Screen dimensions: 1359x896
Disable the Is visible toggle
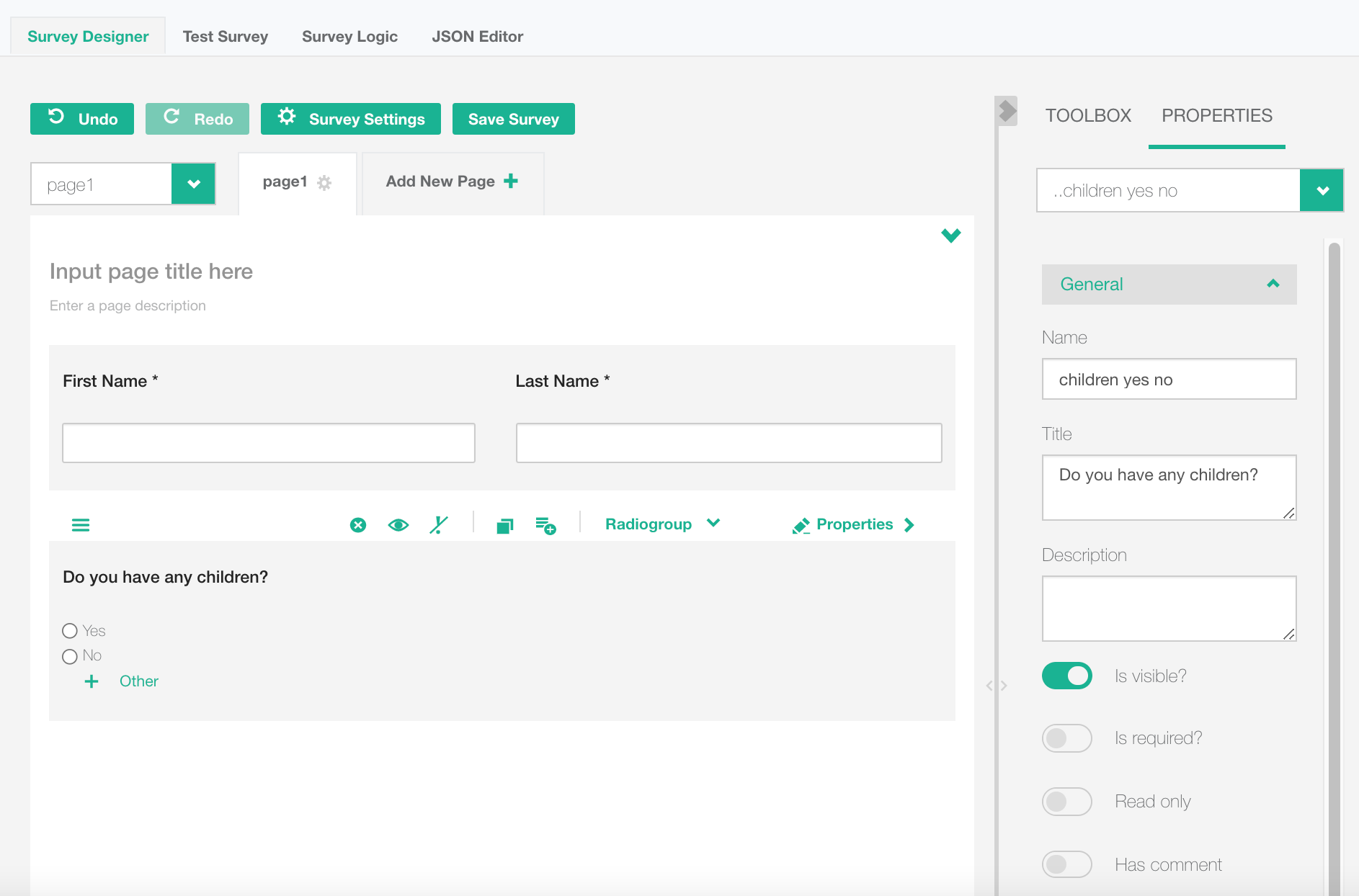(x=1066, y=676)
